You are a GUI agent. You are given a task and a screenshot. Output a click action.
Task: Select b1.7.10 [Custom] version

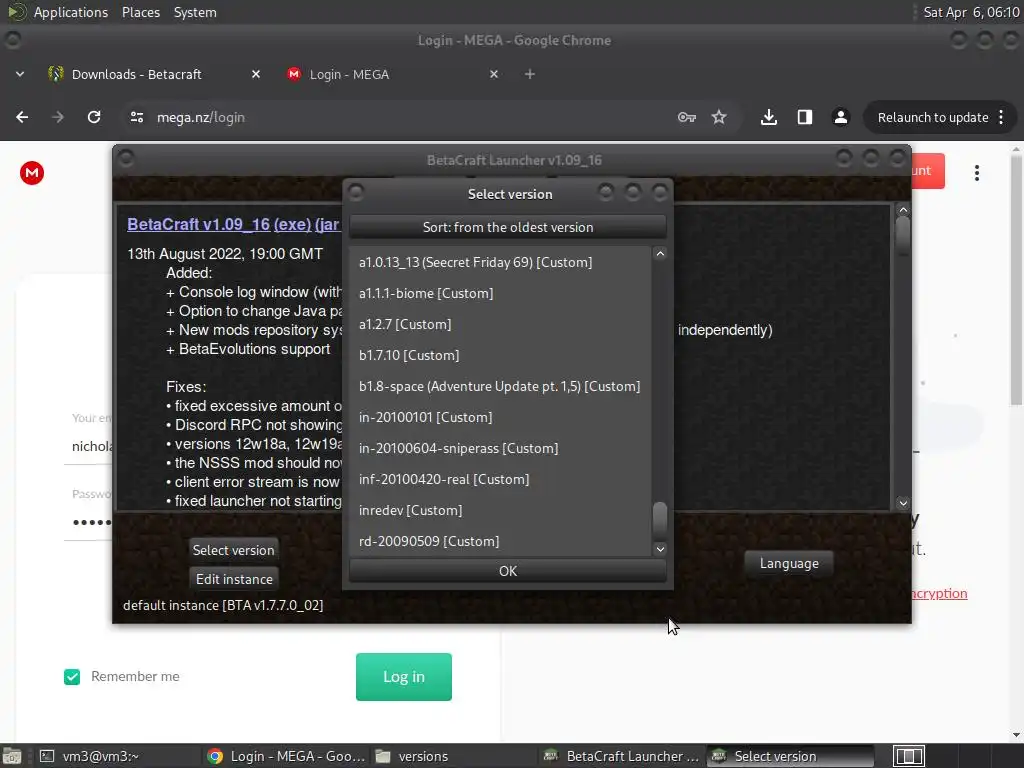pyautogui.click(x=500, y=355)
